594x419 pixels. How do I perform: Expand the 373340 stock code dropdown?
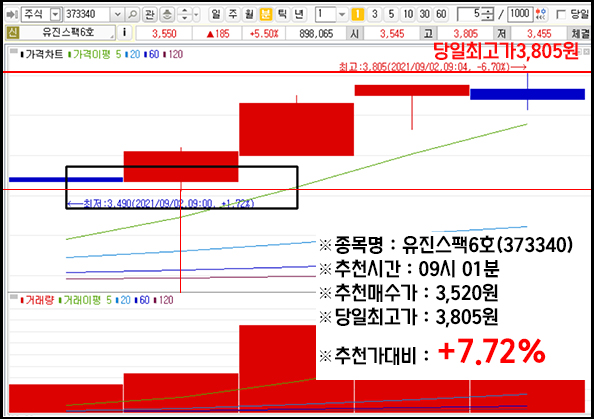pos(117,15)
